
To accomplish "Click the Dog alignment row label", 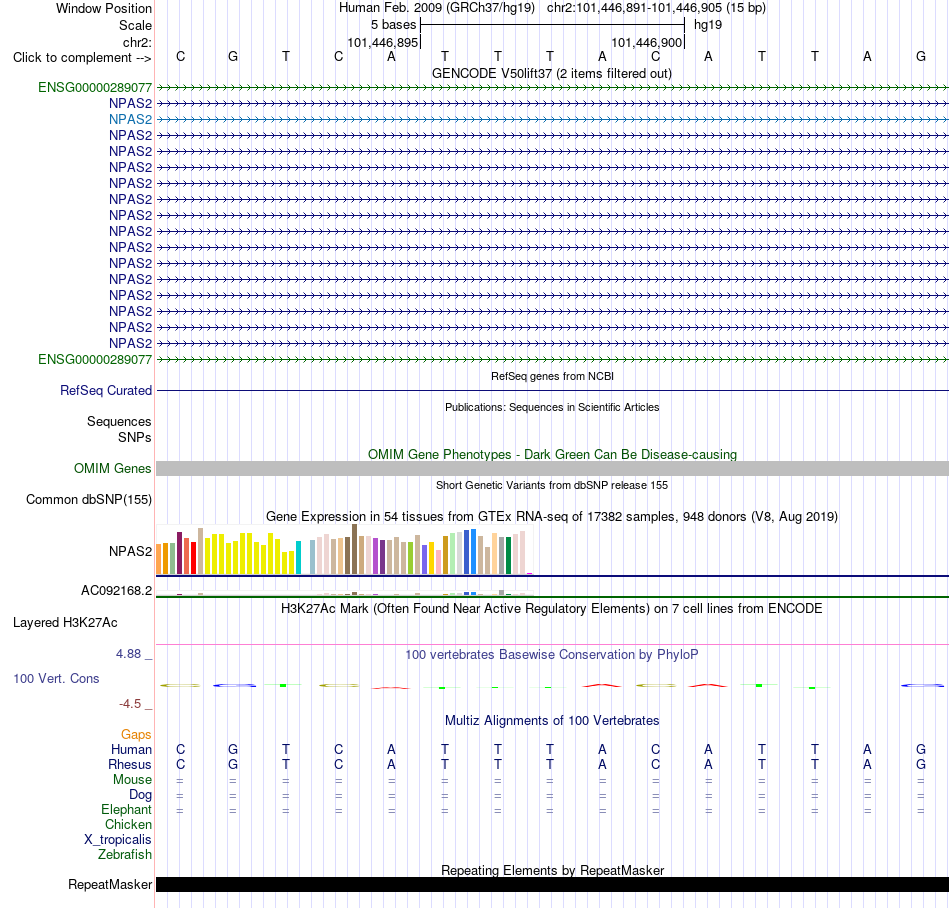I will (x=140, y=795).
